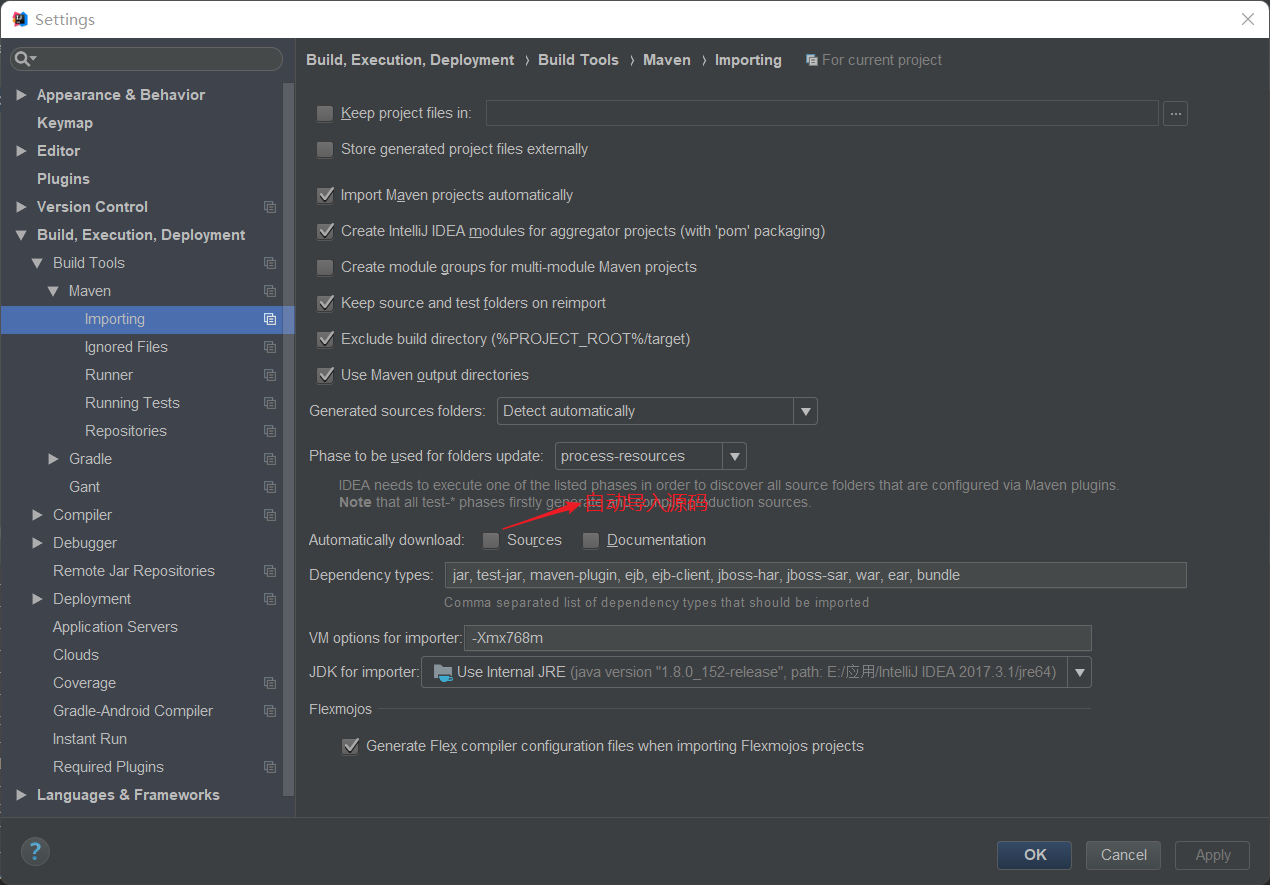Toggle Keep source and test folders on reimport

pos(325,303)
